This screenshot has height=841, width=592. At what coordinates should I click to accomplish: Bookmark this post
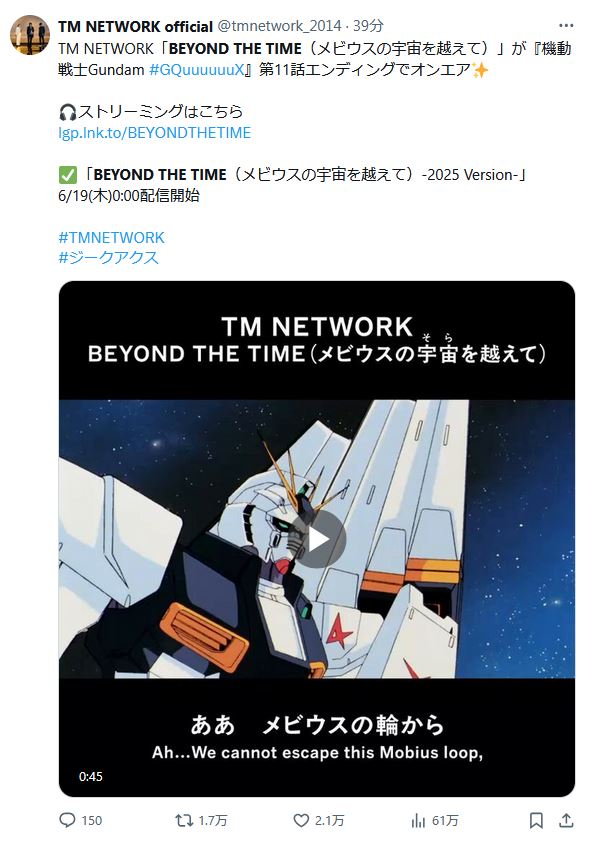(x=536, y=820)
